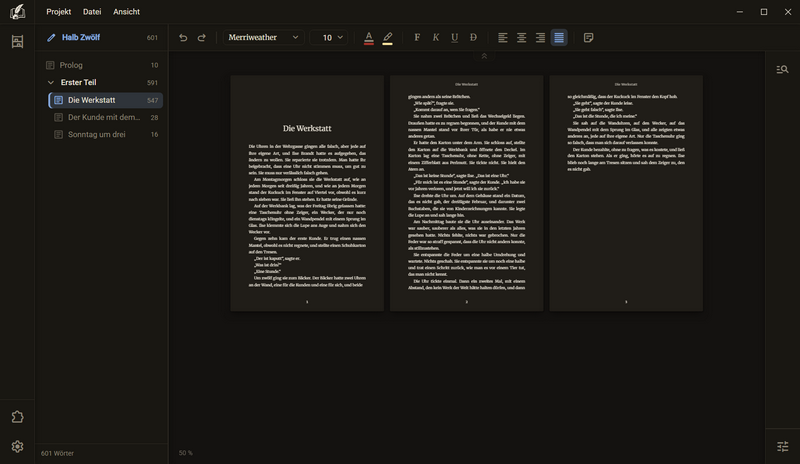Click word count 547 for Die Werkstatt
Image resolution: width=800 pixels, height=464 pixels.
[x=153, y=101]
